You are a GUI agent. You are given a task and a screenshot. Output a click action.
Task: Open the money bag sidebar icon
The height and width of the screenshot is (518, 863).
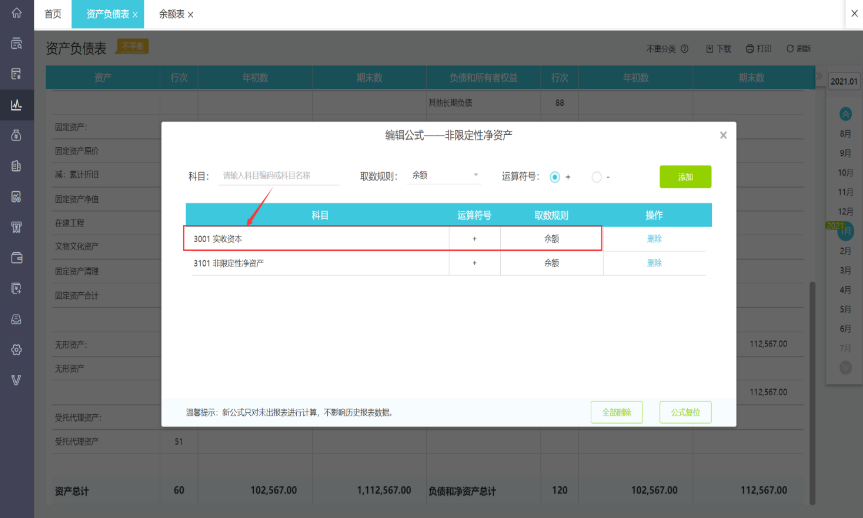pyautogui.click(x=17, y=135)
